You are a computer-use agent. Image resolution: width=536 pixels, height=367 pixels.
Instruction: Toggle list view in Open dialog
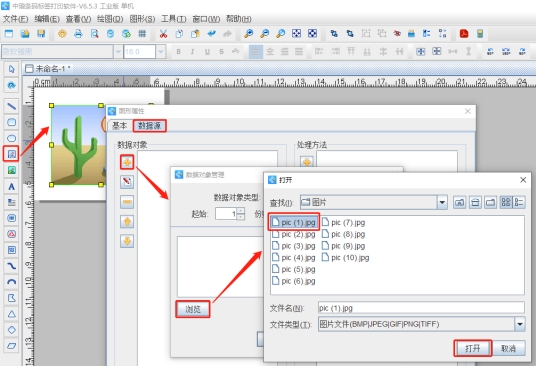pyautogui.click(x=519, y=202)
